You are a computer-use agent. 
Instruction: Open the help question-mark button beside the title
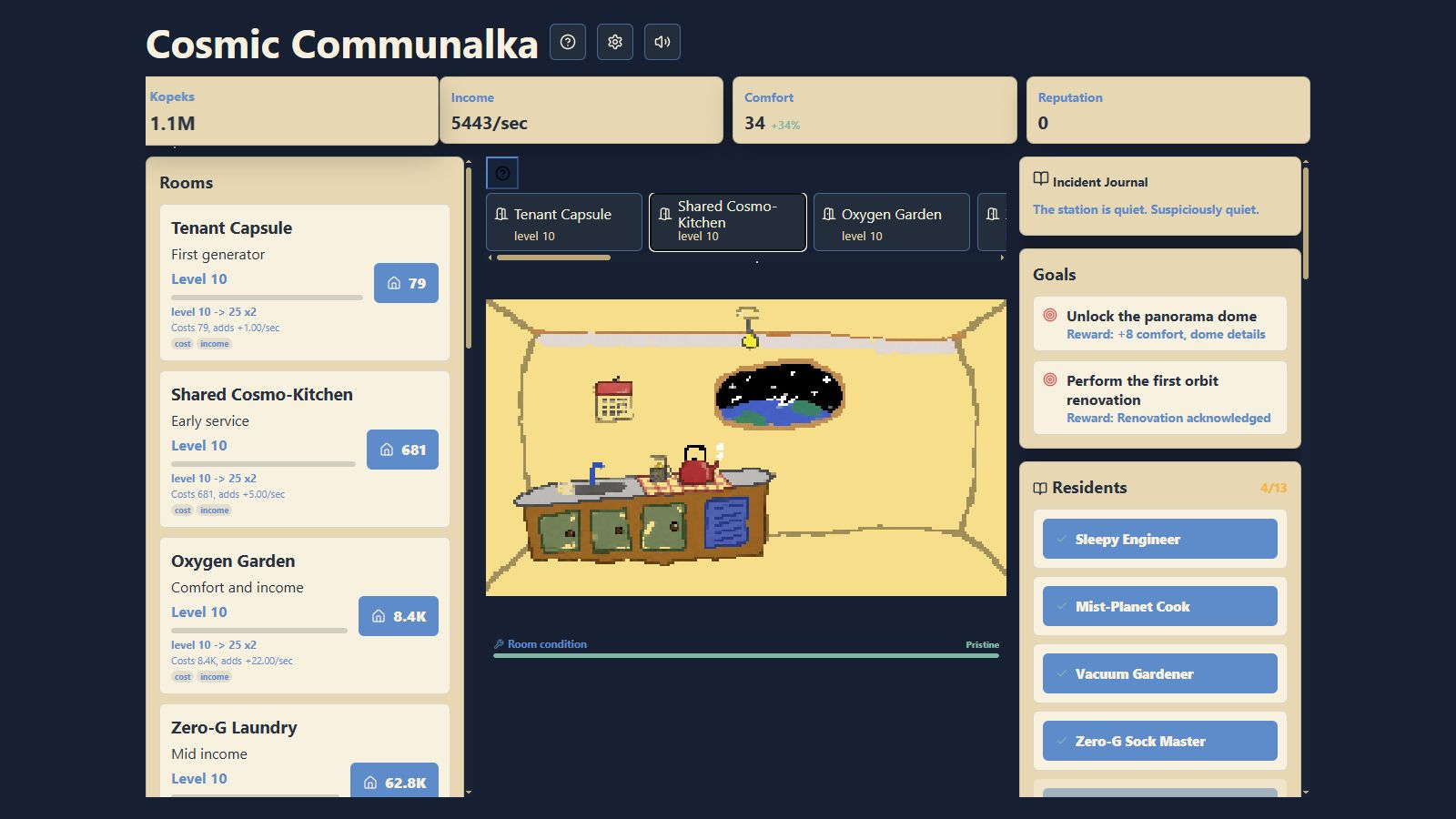point(568,42)
